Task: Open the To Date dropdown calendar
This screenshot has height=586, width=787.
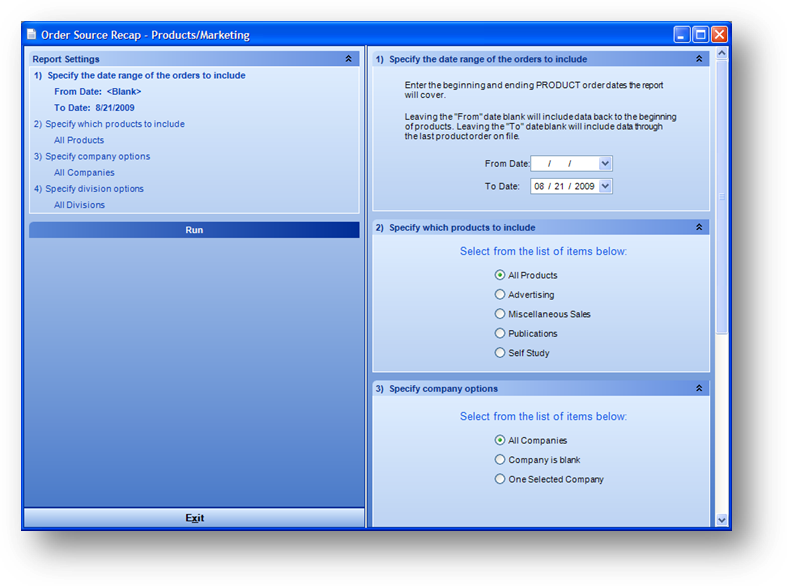Action: coord(605,186)
